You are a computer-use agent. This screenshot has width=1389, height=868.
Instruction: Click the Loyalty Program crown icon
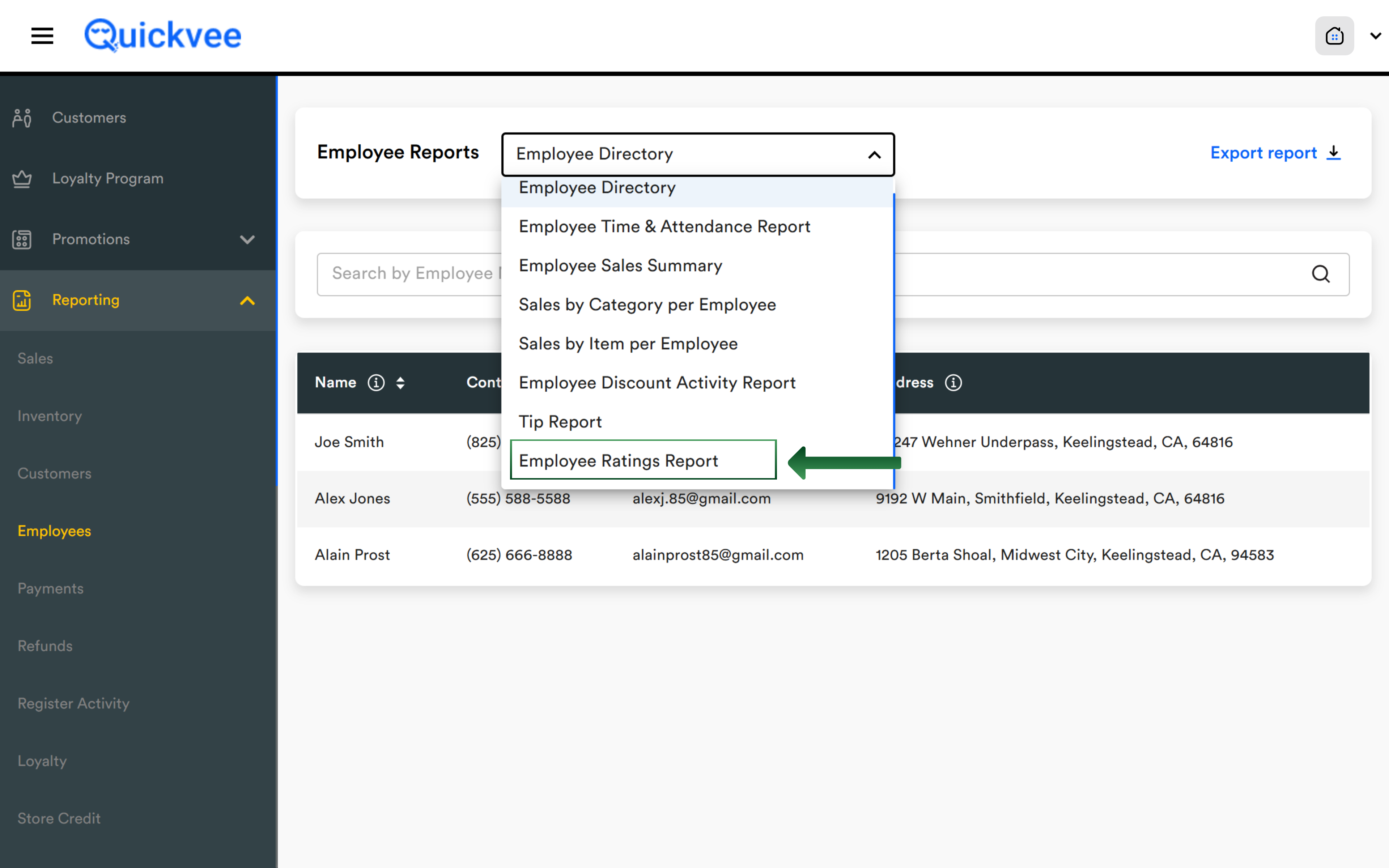(22, 179)
